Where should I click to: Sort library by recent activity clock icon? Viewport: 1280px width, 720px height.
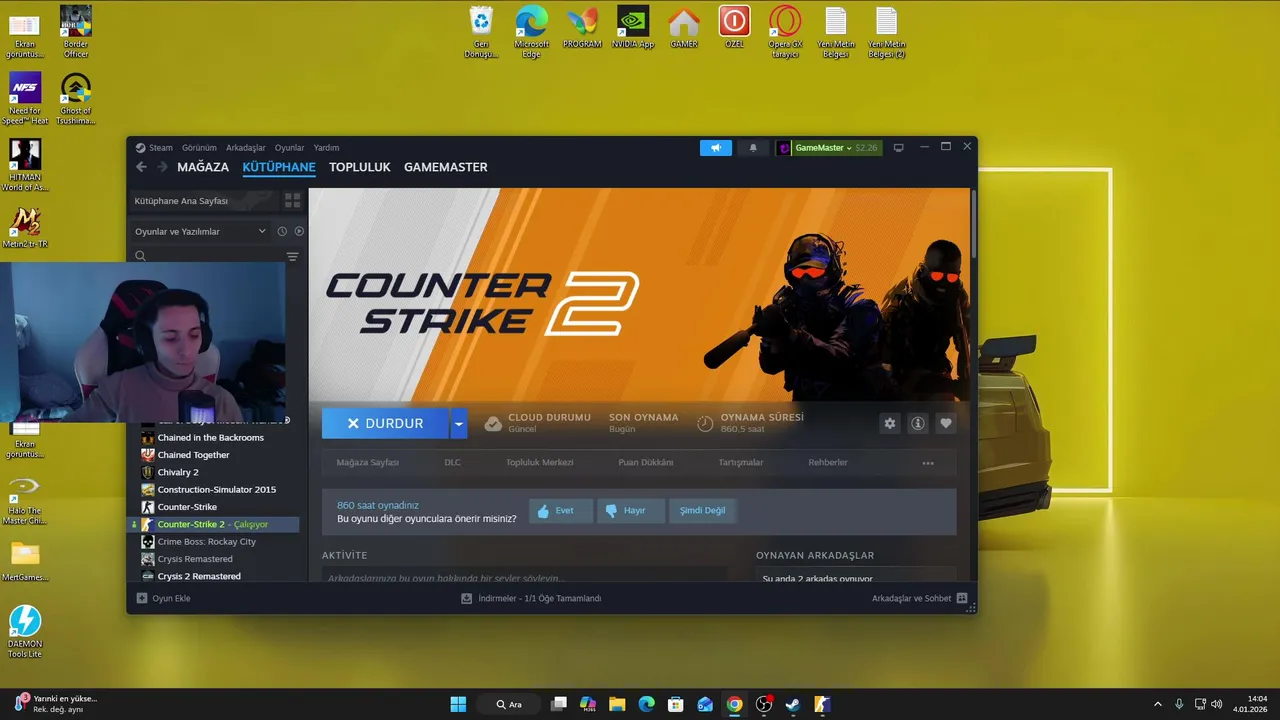[282, 231]
